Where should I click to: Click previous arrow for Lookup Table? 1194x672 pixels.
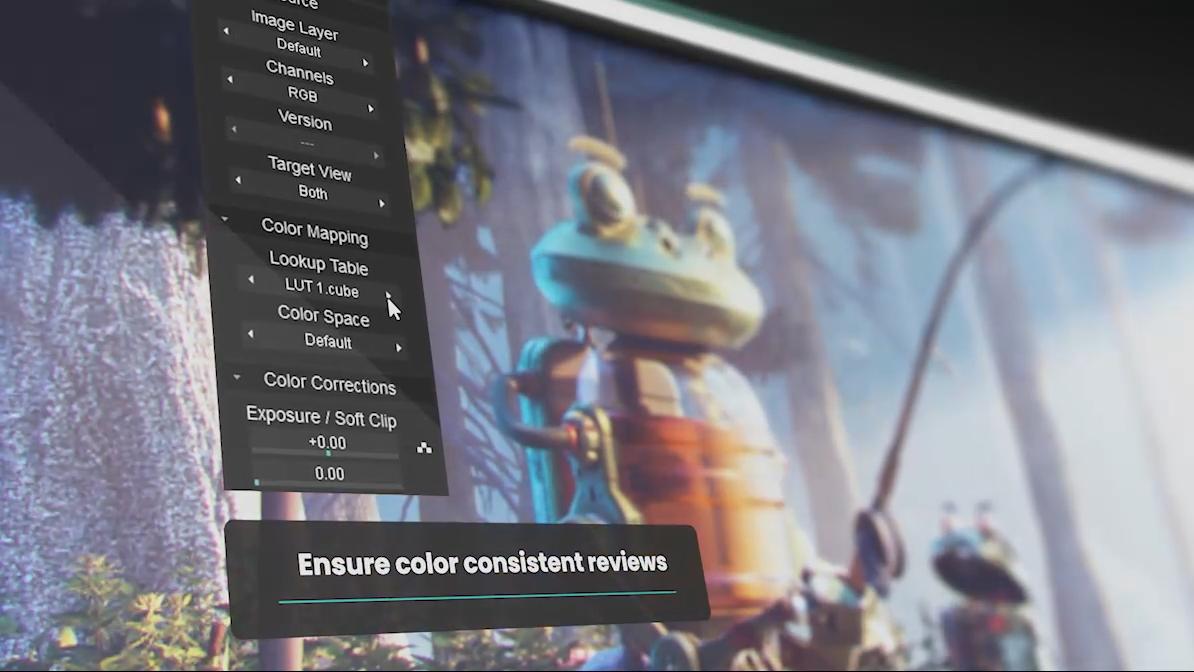pyautogui.click(x=251, y=280)
